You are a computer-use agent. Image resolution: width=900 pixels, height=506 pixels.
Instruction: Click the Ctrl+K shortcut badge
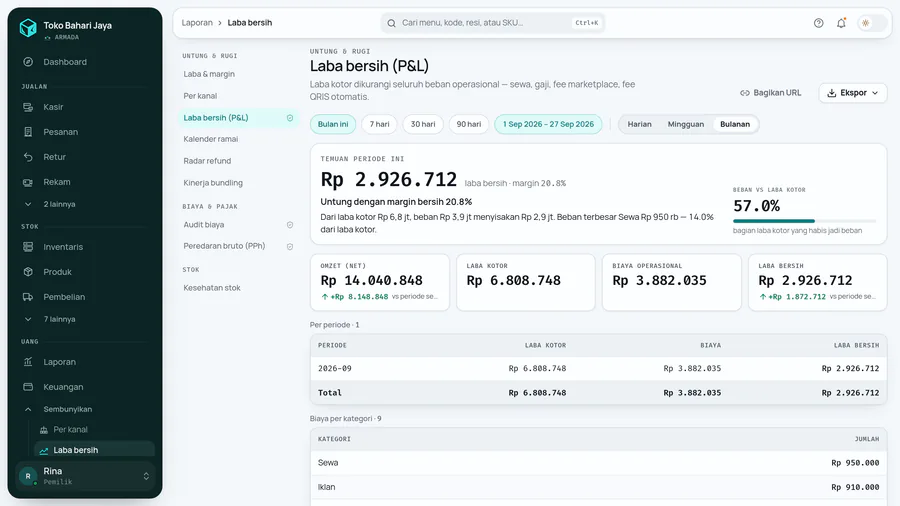[x=587, y=23]
